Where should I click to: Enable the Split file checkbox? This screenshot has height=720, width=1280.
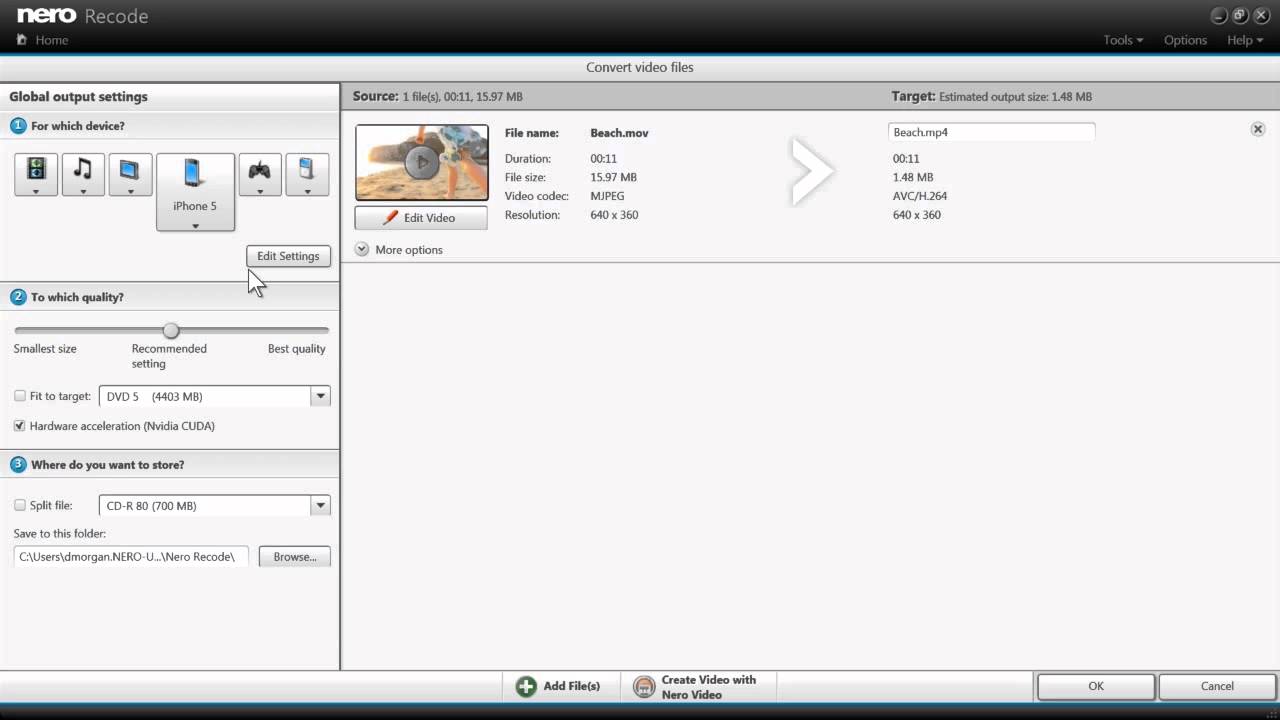[20, 505]
